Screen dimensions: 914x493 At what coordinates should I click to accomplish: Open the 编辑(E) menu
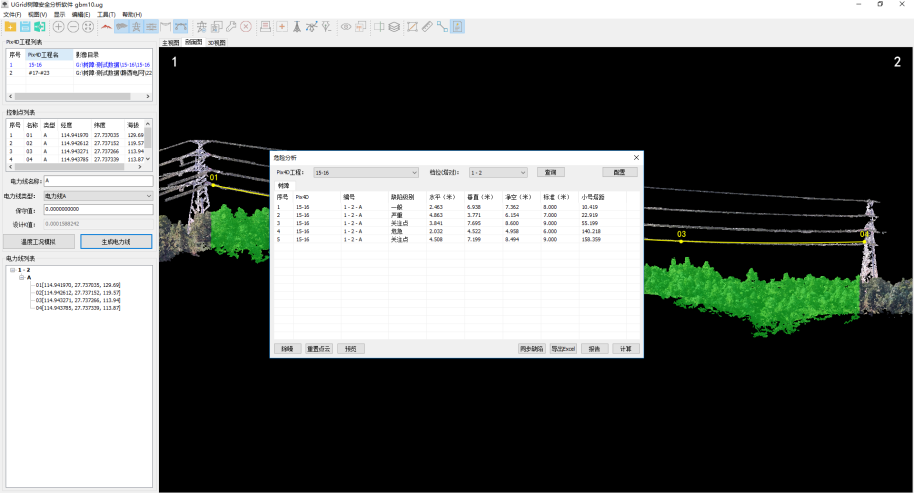pos(81,15)
